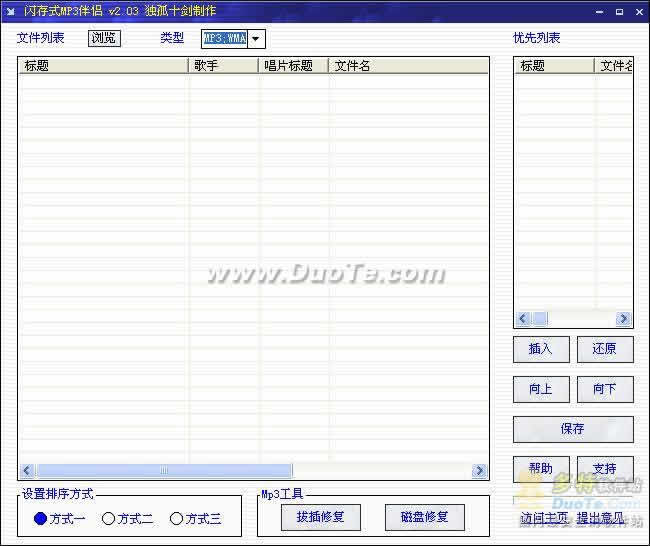The height and width of the screenshot is (546, 650).
Task: Sort file list by 歌手 column
Action: click(x=224, y=66)
